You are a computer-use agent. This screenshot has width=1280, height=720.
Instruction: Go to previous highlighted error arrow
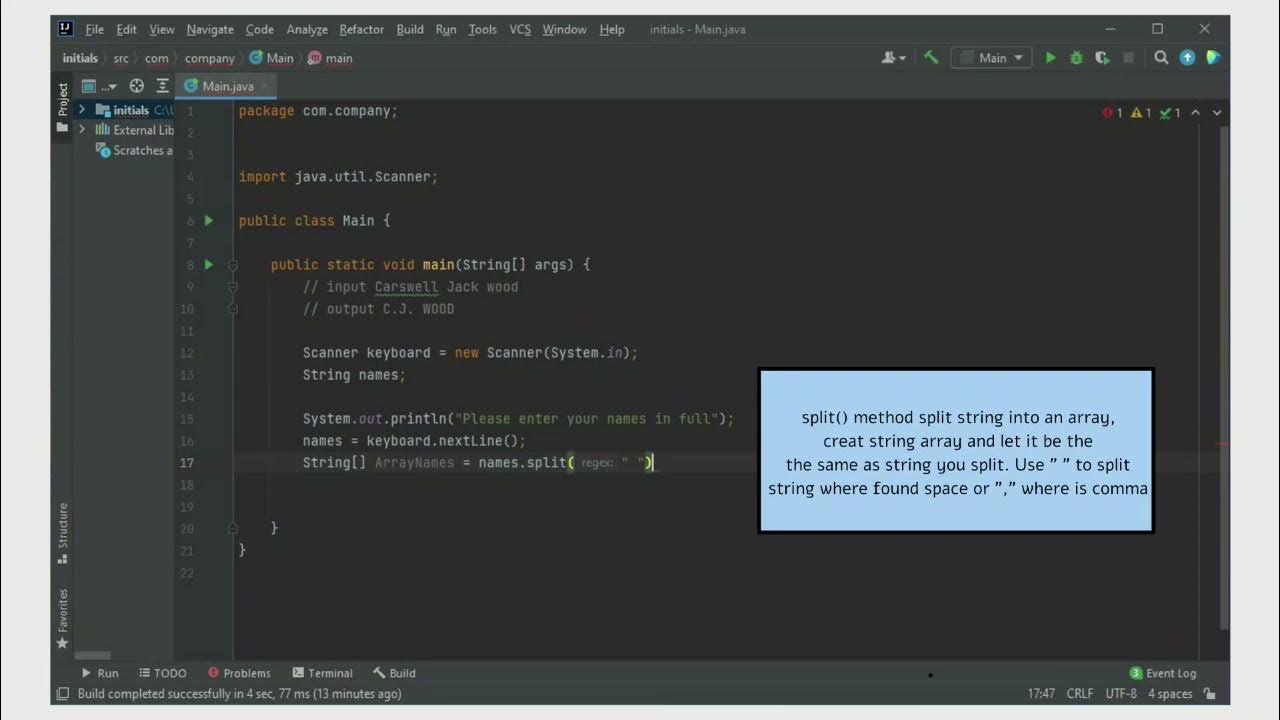[1197, 113]
